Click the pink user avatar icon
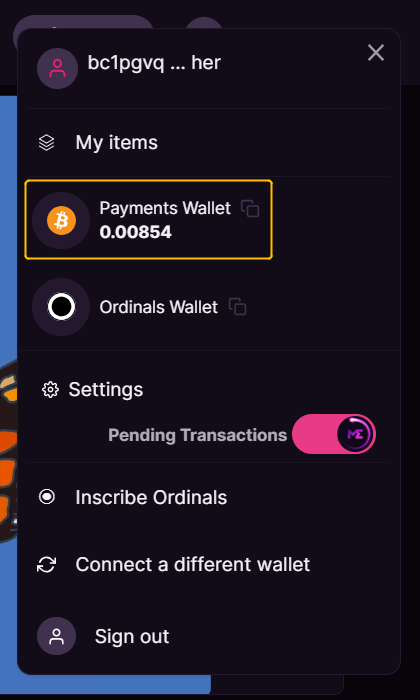Screen dimensions: 420x700 pyautogui.click(x=57, y=68)
